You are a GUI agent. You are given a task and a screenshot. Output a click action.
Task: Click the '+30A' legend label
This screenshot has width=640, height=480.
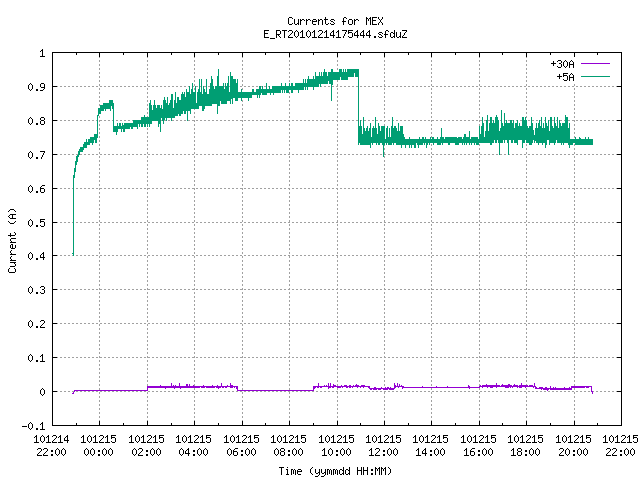coord(562,64)
